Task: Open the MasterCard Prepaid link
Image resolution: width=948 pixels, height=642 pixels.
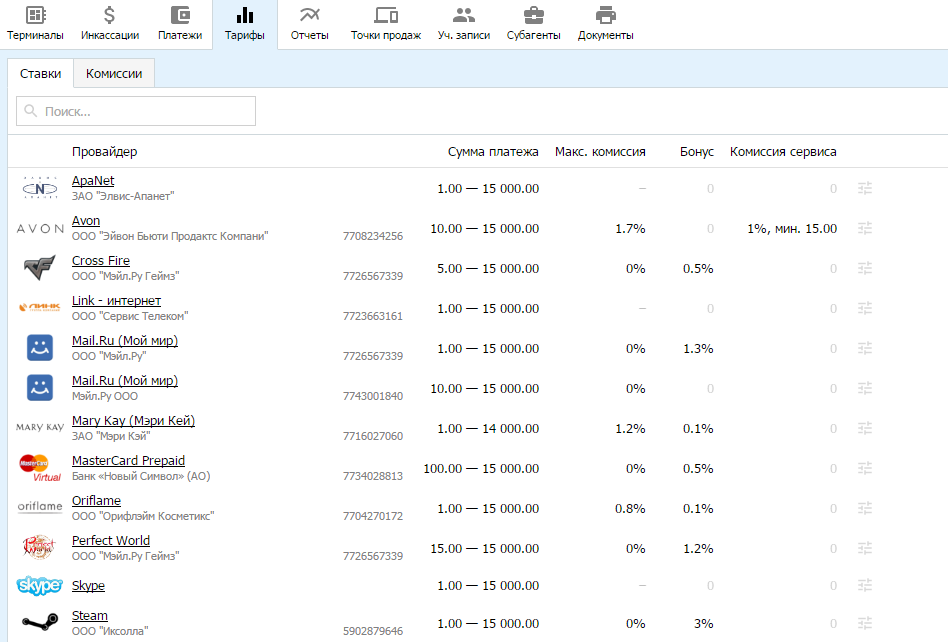Action: [128, 460]
